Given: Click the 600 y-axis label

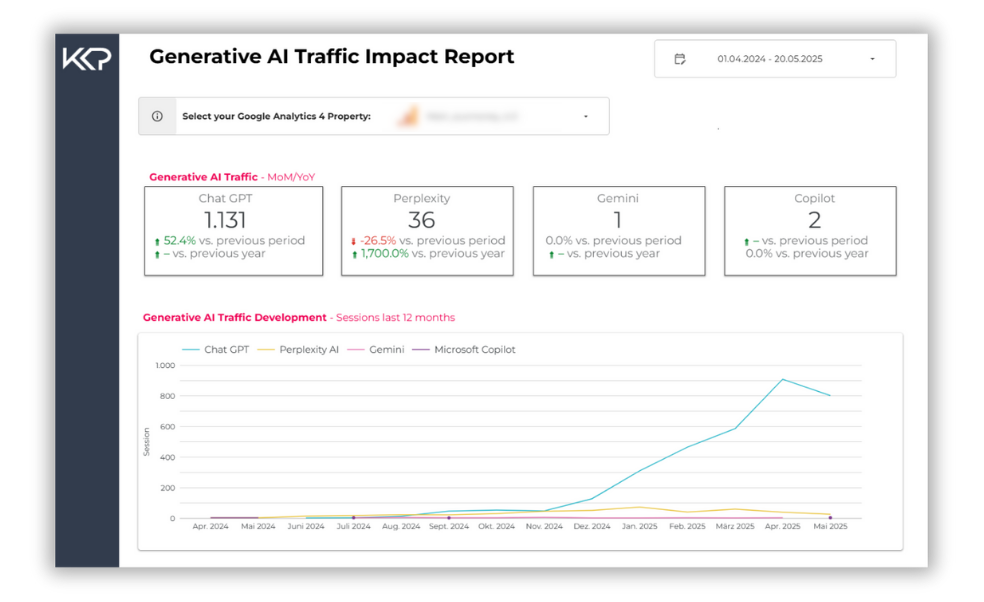Looking at the screenshot, I should coord(168,427).
